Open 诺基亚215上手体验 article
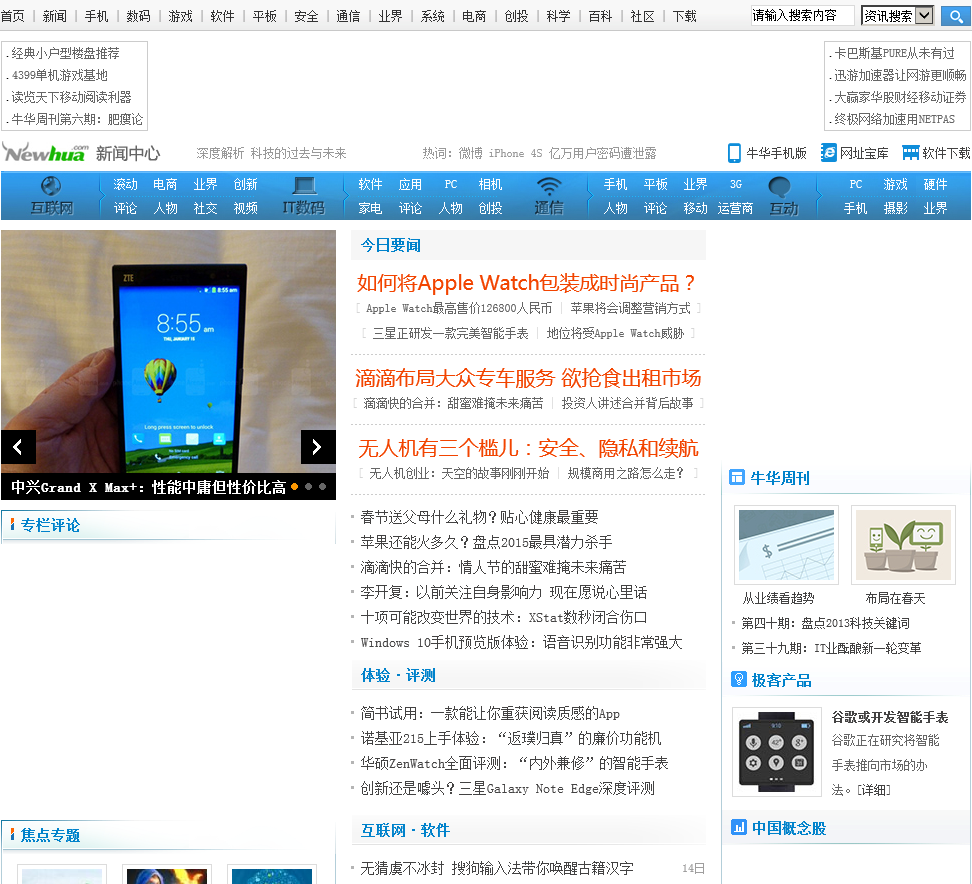The height and width of the screenshot is (884, 972). coord(511,738)
